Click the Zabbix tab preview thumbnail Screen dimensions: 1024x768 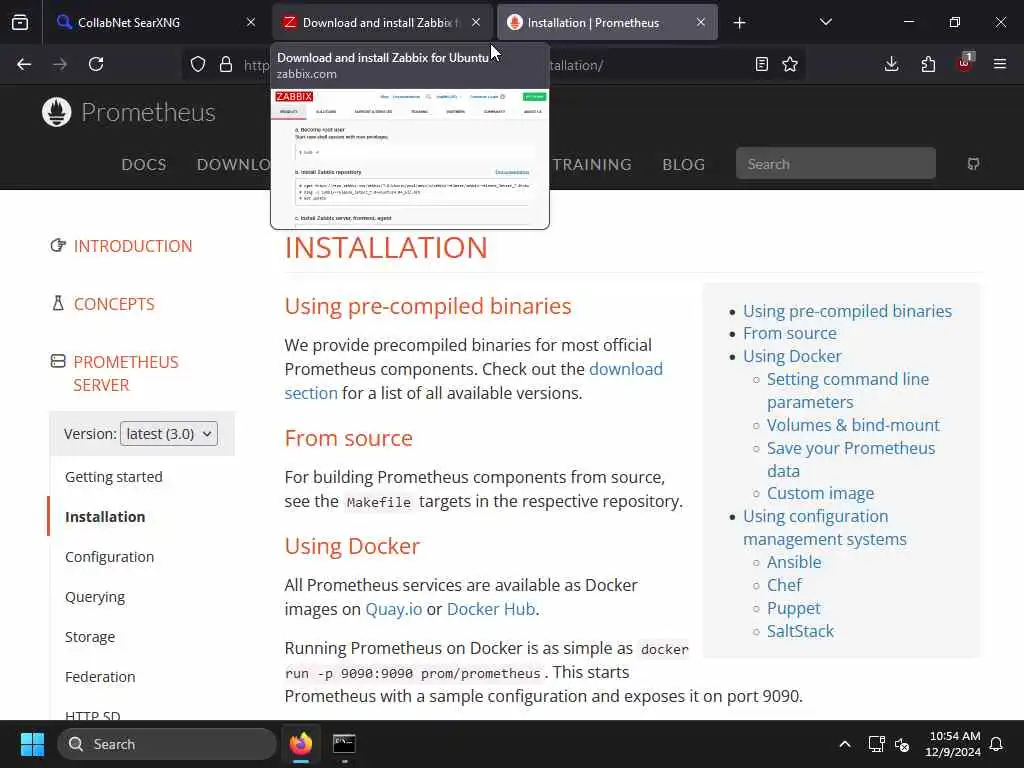point(410,159)
